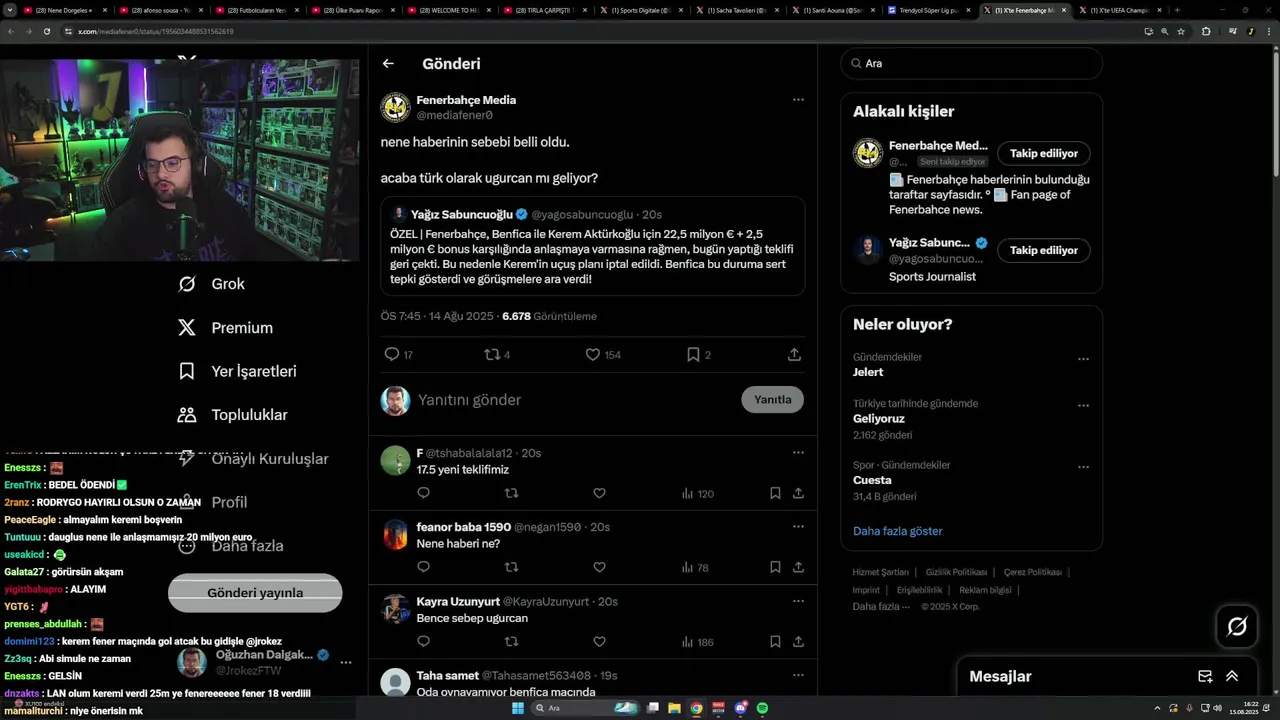Share the 'Bence sebep ugurcan' reply
The height and width of the screenshot is (720, 1280).
(798, 641)
